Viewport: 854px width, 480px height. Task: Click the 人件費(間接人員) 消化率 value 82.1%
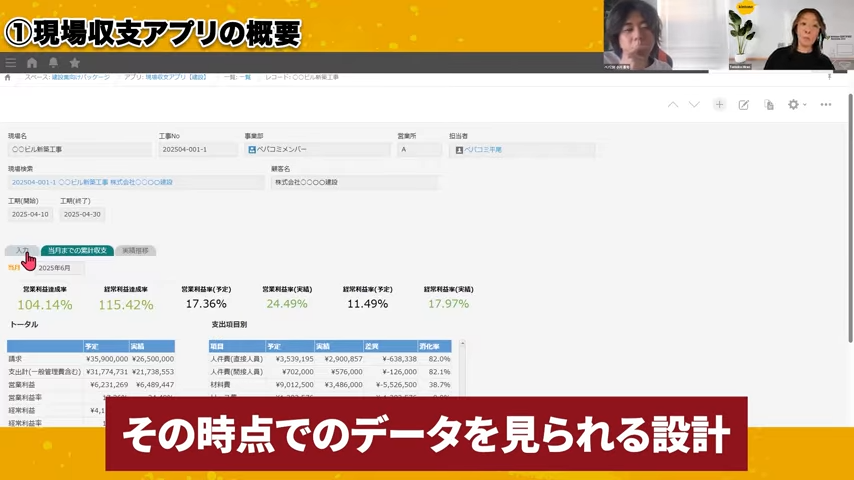click(440, 372)
